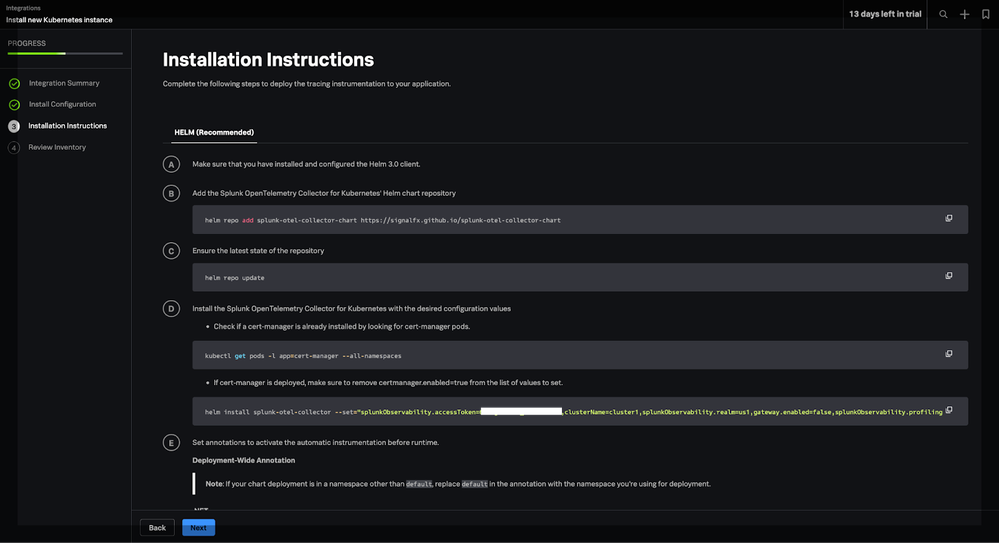
Task: Click the plus icon in top bar
Action: pos(965,14)
